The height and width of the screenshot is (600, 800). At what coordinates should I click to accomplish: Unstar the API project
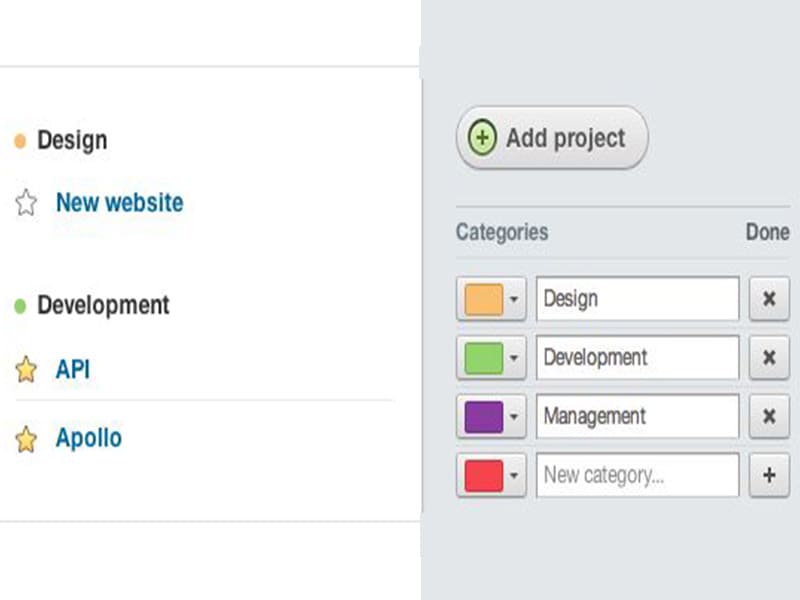click(26, 368)
